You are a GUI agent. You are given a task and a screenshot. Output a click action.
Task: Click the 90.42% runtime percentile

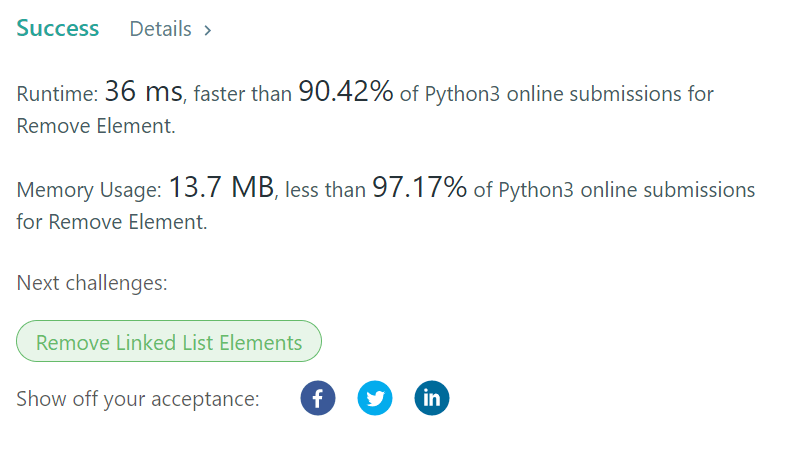(345, 93)
